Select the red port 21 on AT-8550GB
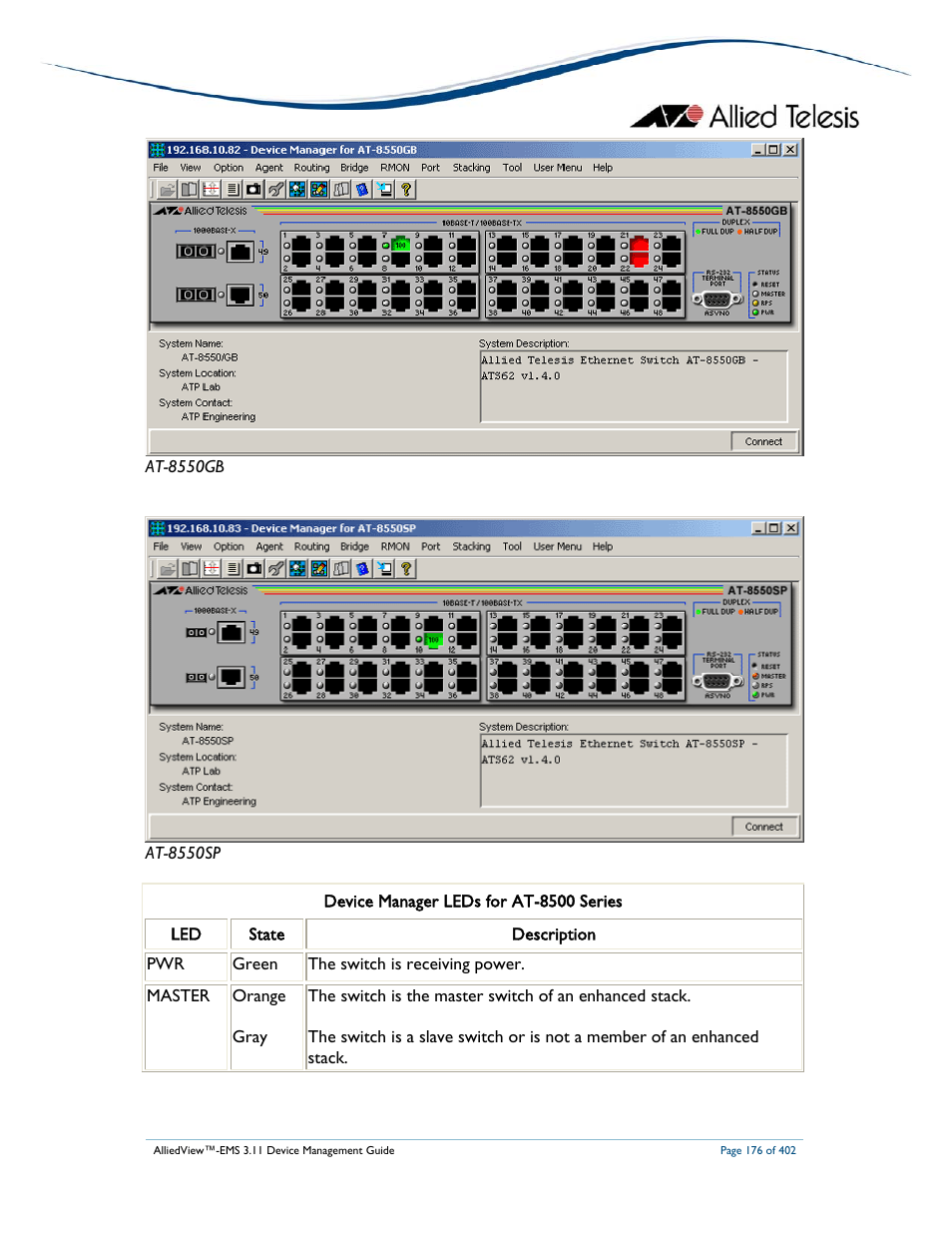The image size is (952, 1233). pos(640,245)
